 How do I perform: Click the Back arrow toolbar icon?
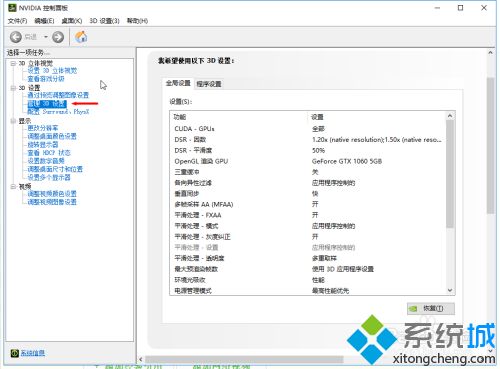15,37
